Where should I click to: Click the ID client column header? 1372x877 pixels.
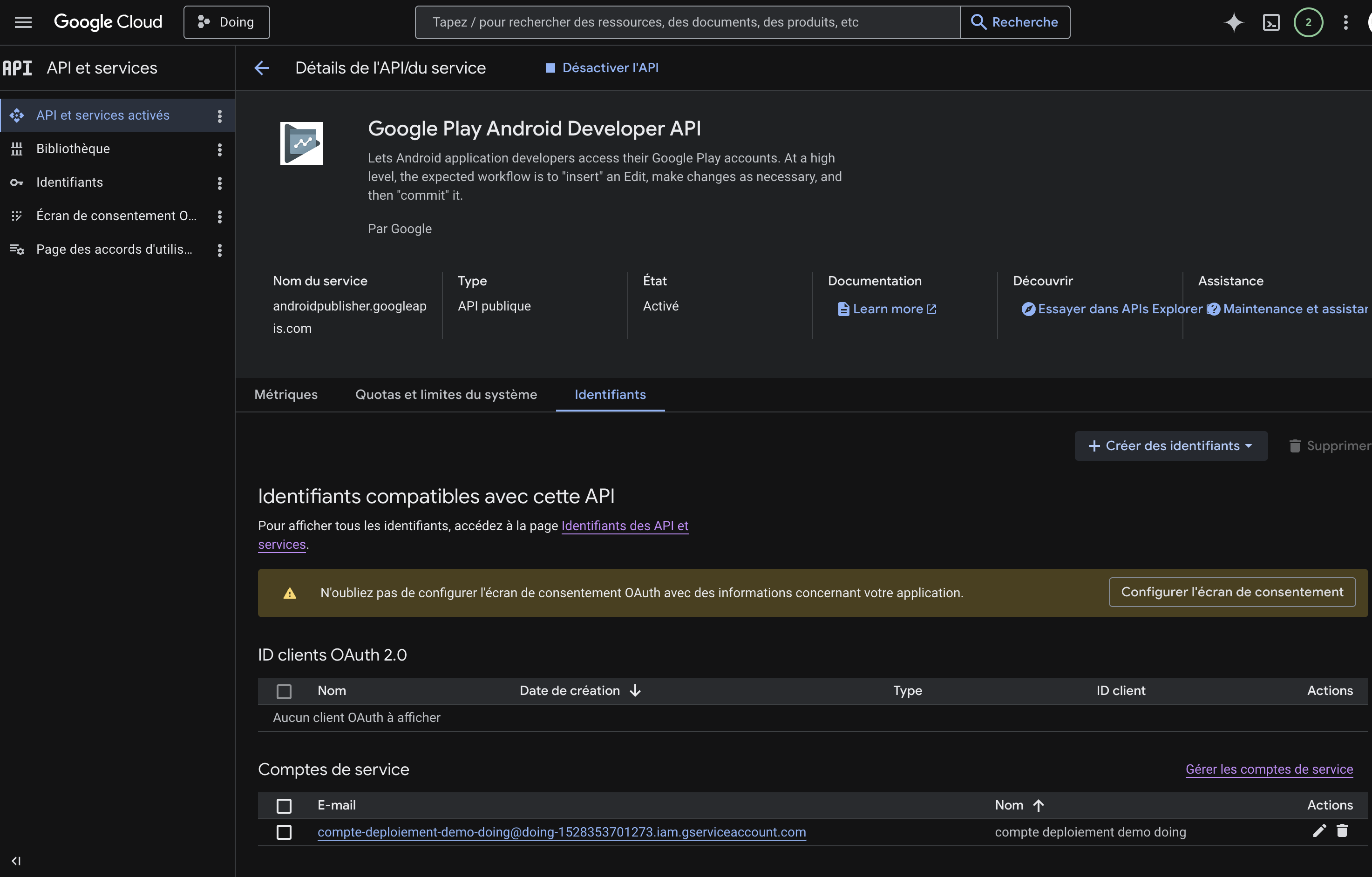(1121, 690)
